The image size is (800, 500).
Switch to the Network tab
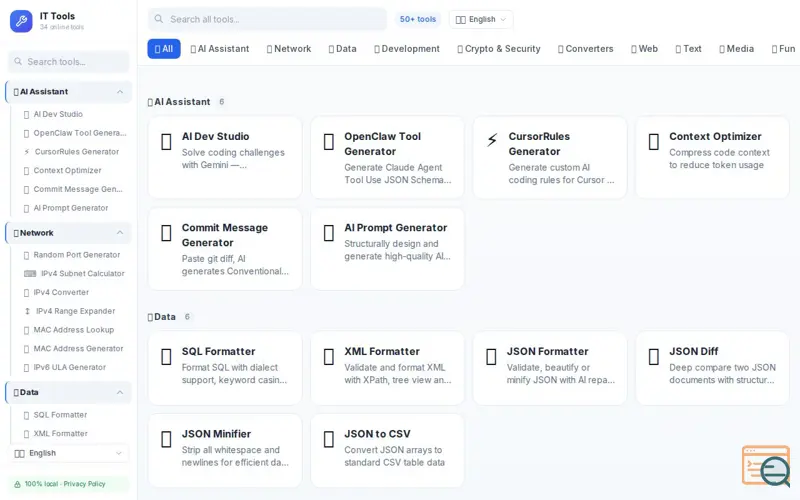[x=289, y=49]
